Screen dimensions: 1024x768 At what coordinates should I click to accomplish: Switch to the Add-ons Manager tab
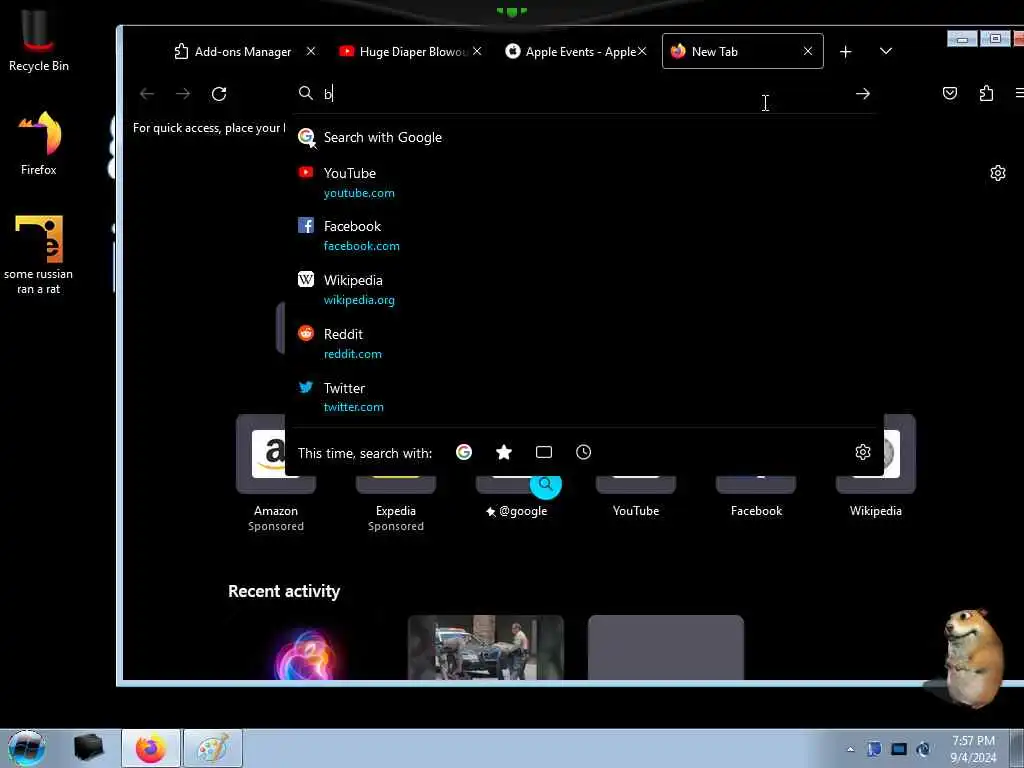click(x=233, y=52)
